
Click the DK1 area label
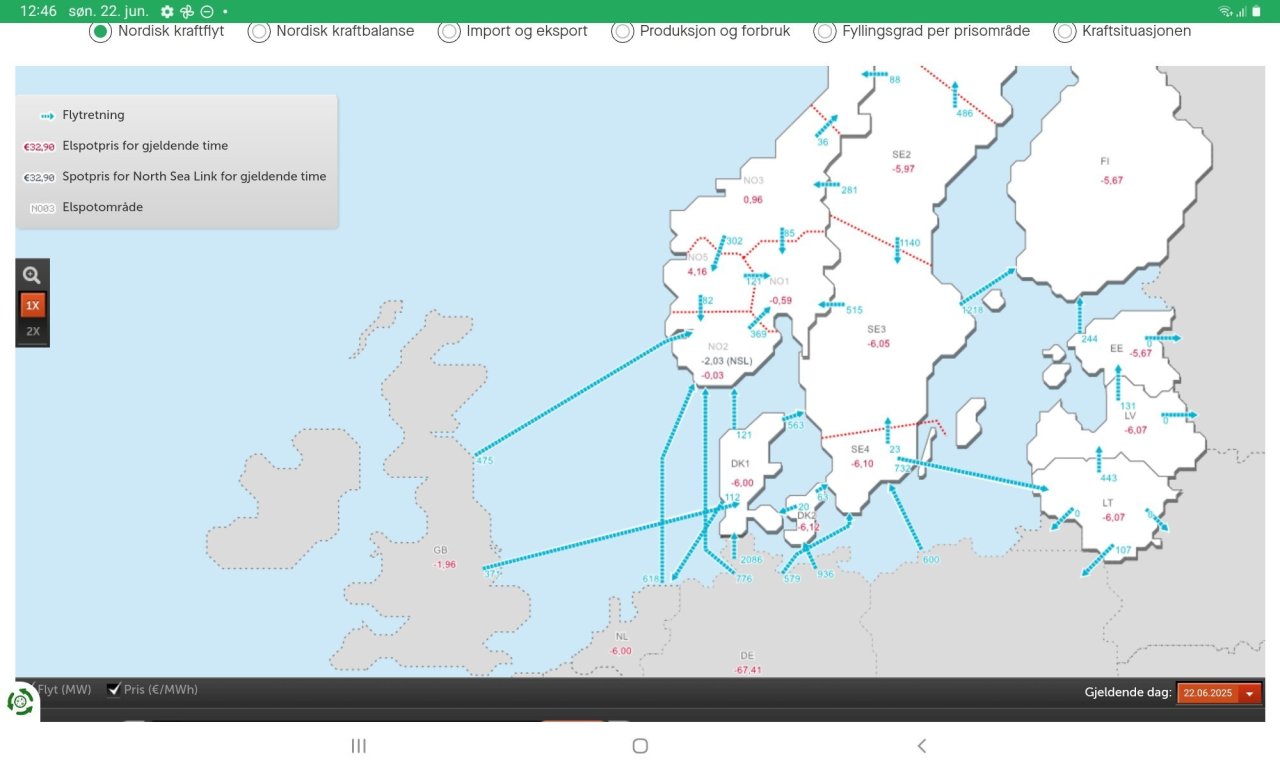point(740,464)
